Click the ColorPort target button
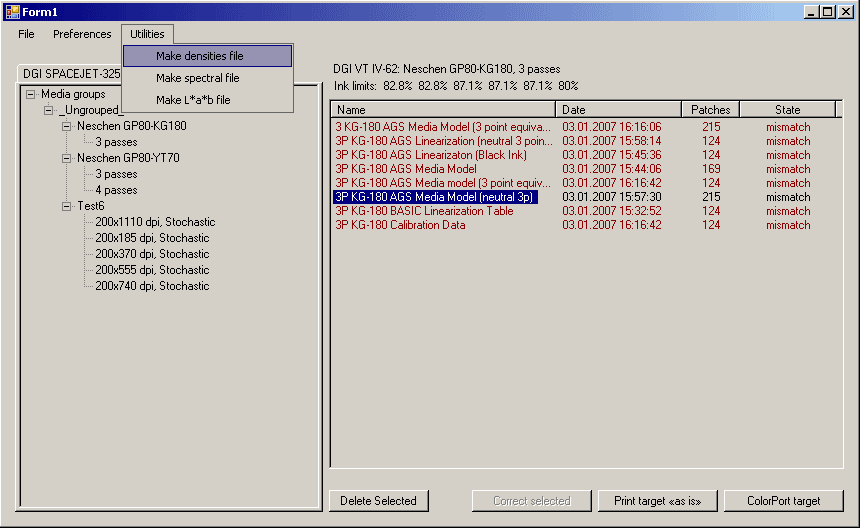 (784, 501)
